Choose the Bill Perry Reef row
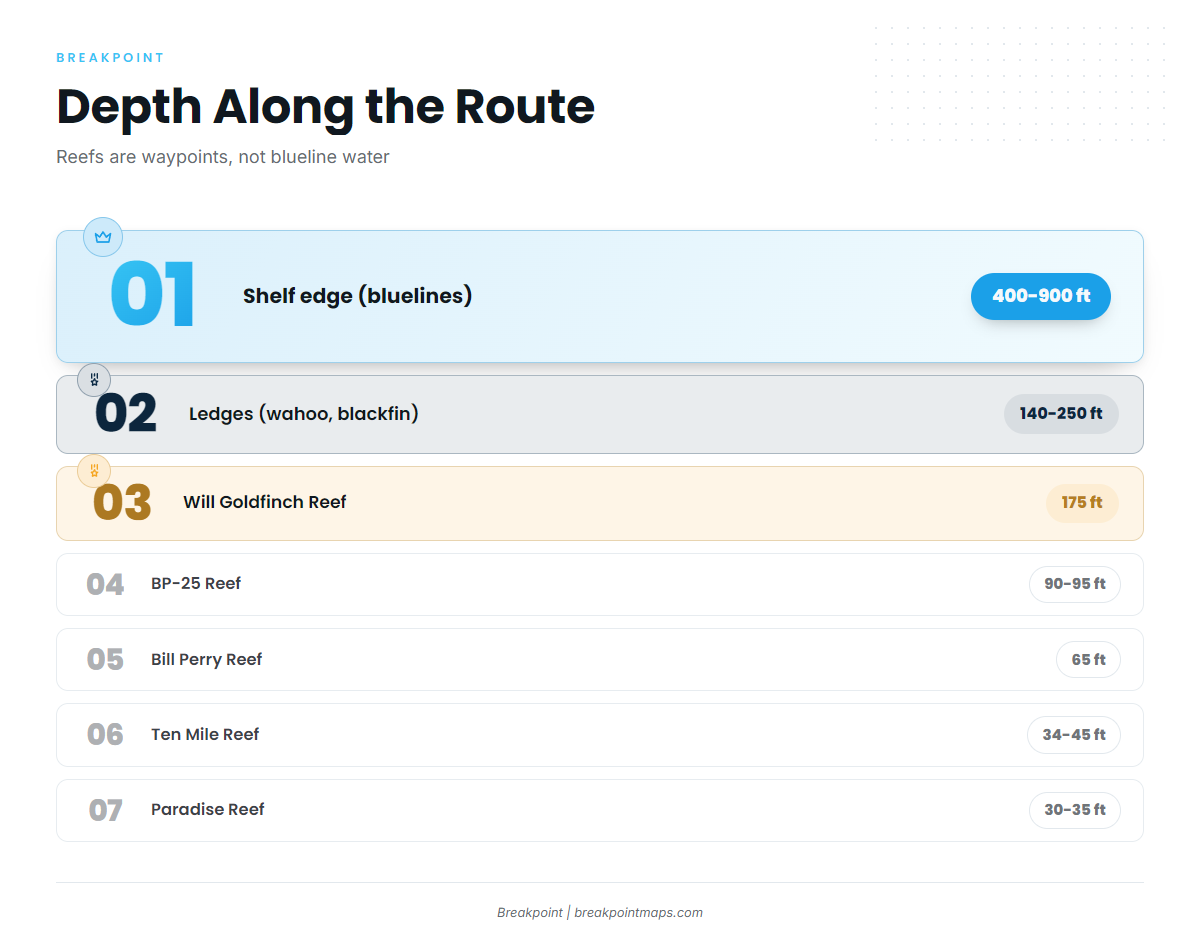Screen dimensions: 1200x946 [600, 660]
